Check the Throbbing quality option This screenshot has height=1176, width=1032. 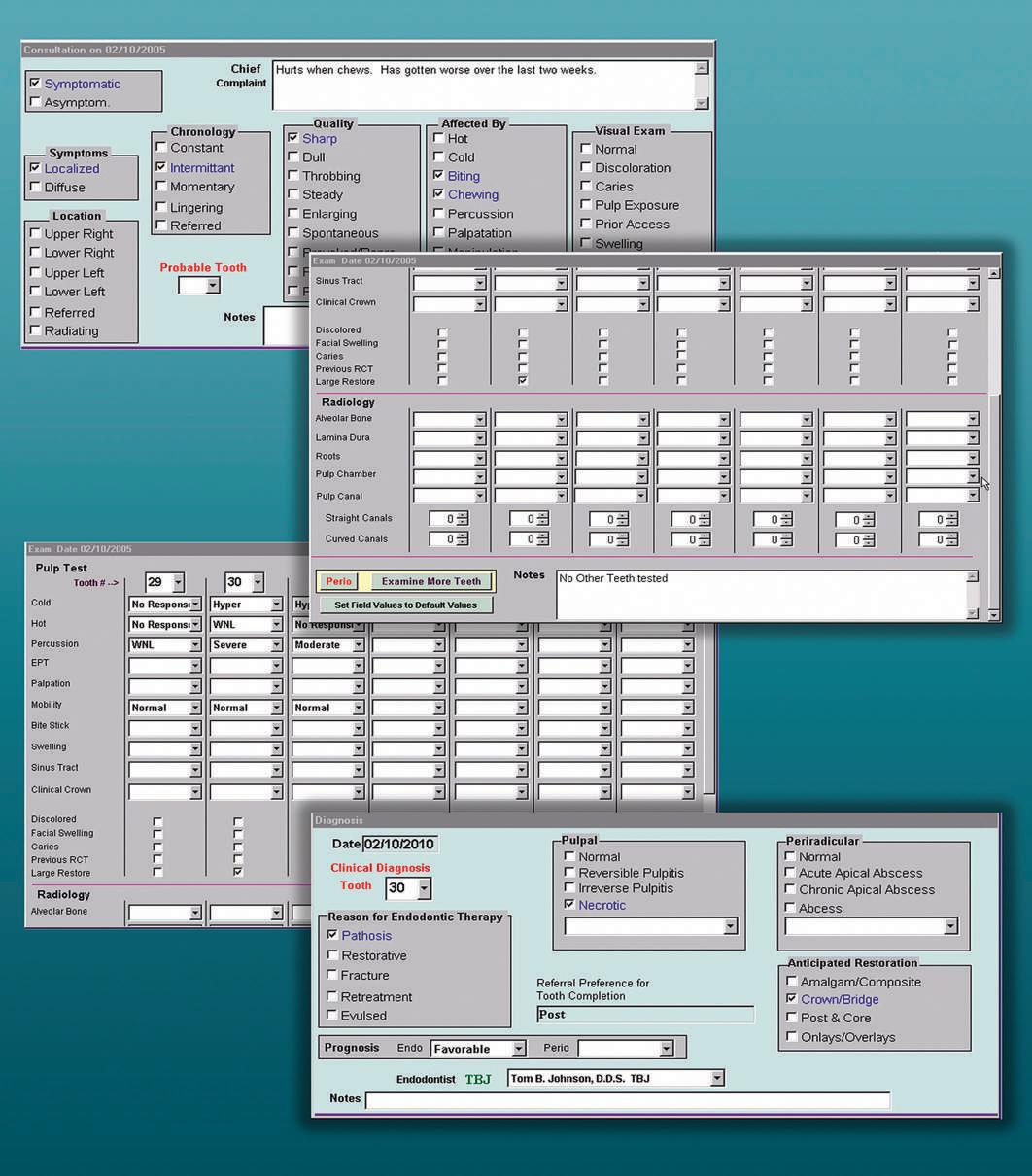pyautogui.click(x=293, y=176)
